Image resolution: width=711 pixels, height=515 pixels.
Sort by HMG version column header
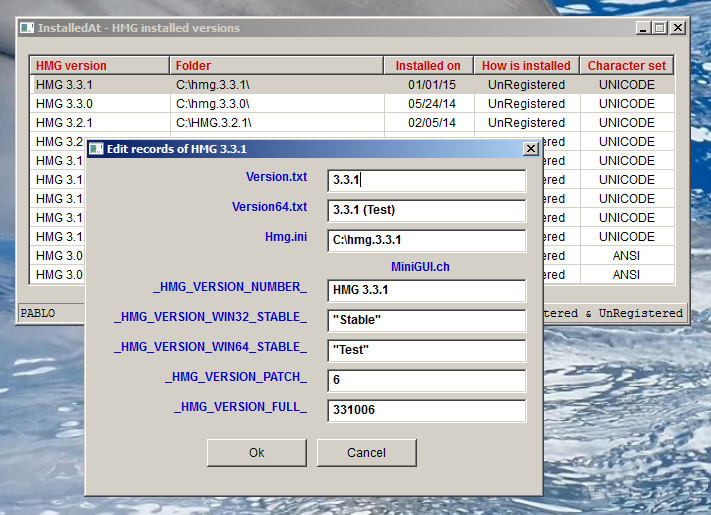pos(100,66)
